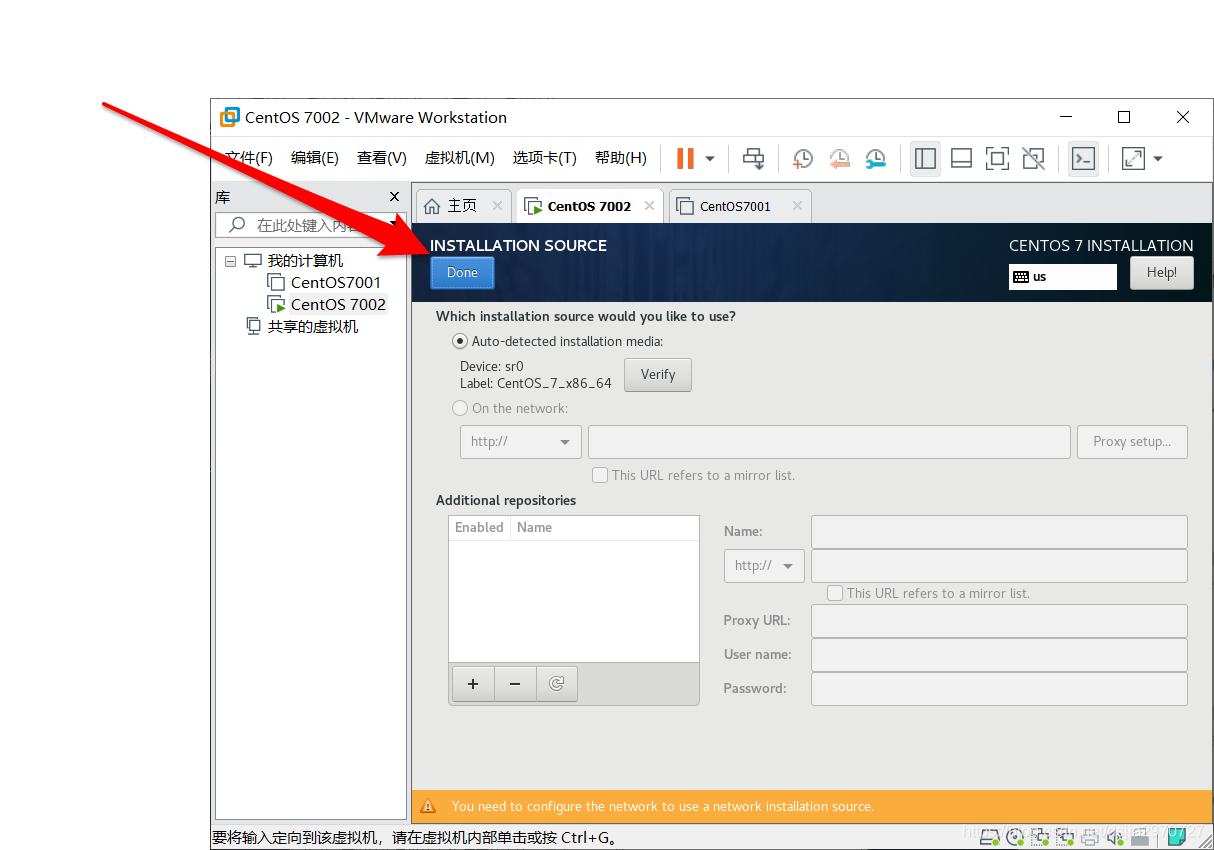The height and width of the screenshot is (850, 1214).
Task: Open the power options arrow beside pause
Action: 710,158
